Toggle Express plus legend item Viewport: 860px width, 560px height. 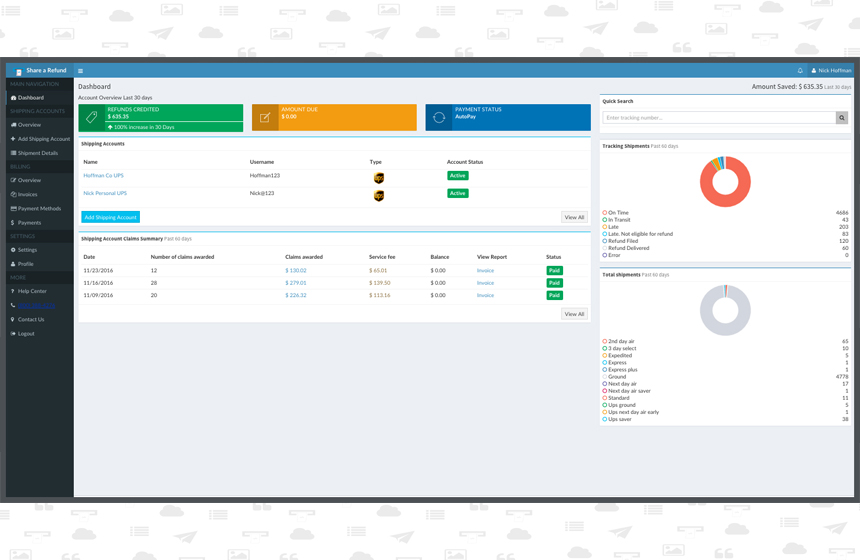tap(620, 370)
